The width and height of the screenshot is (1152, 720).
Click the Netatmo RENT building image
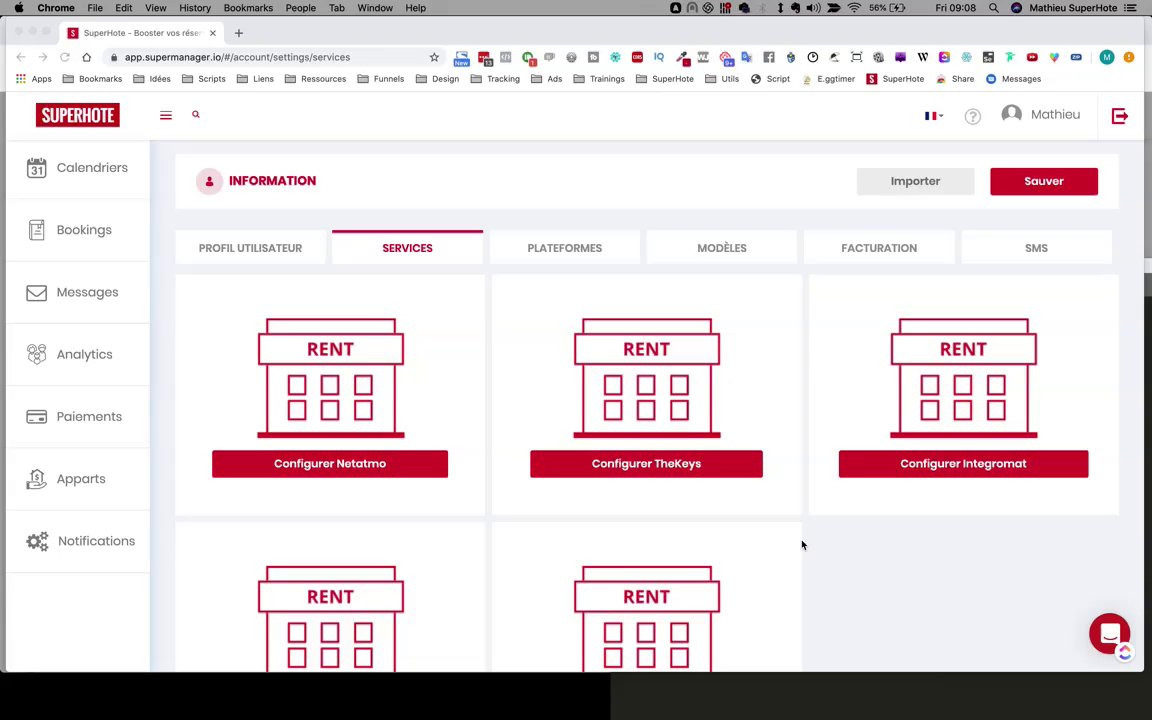(x=331, y=378)
